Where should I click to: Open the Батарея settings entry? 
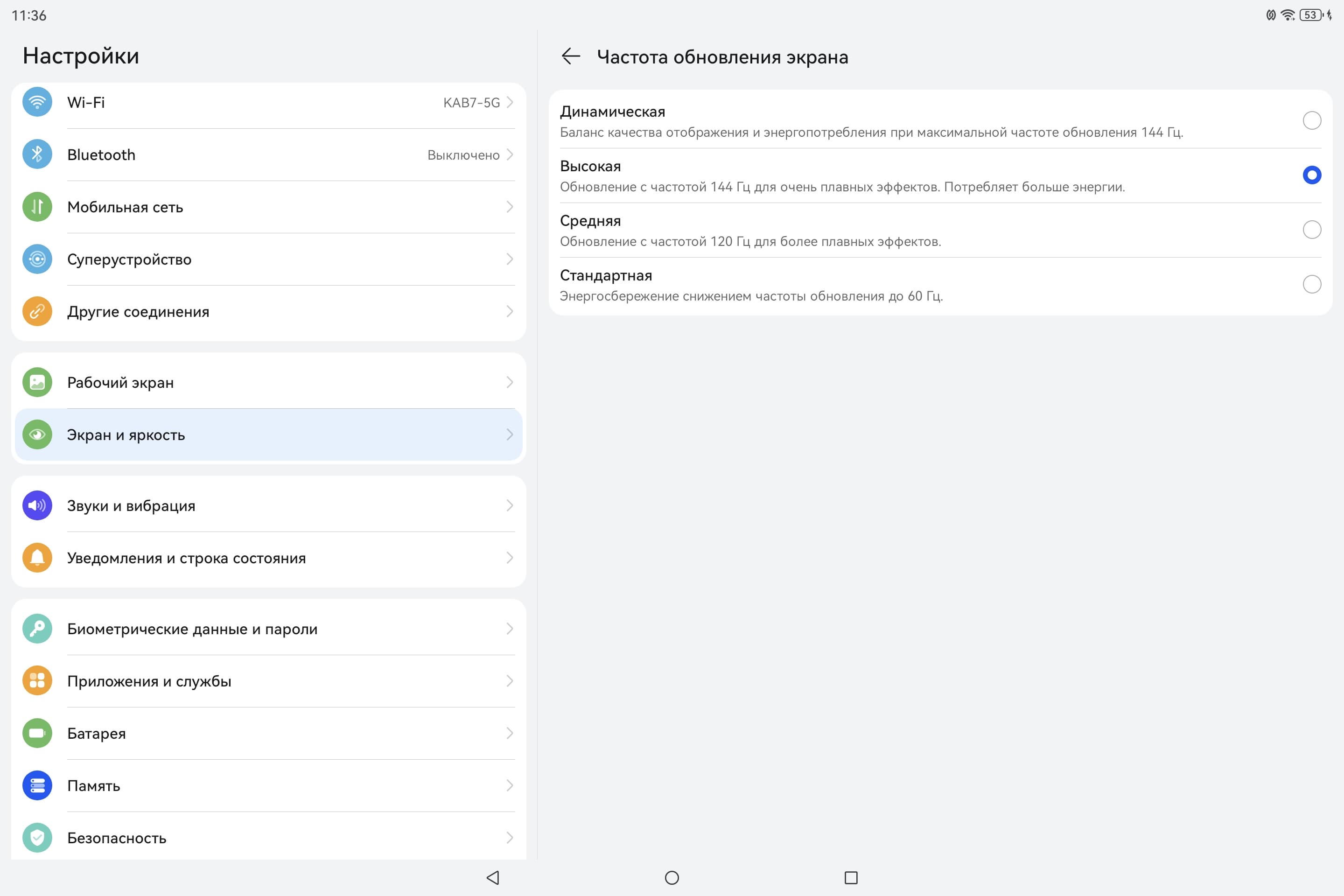[269, 733]
